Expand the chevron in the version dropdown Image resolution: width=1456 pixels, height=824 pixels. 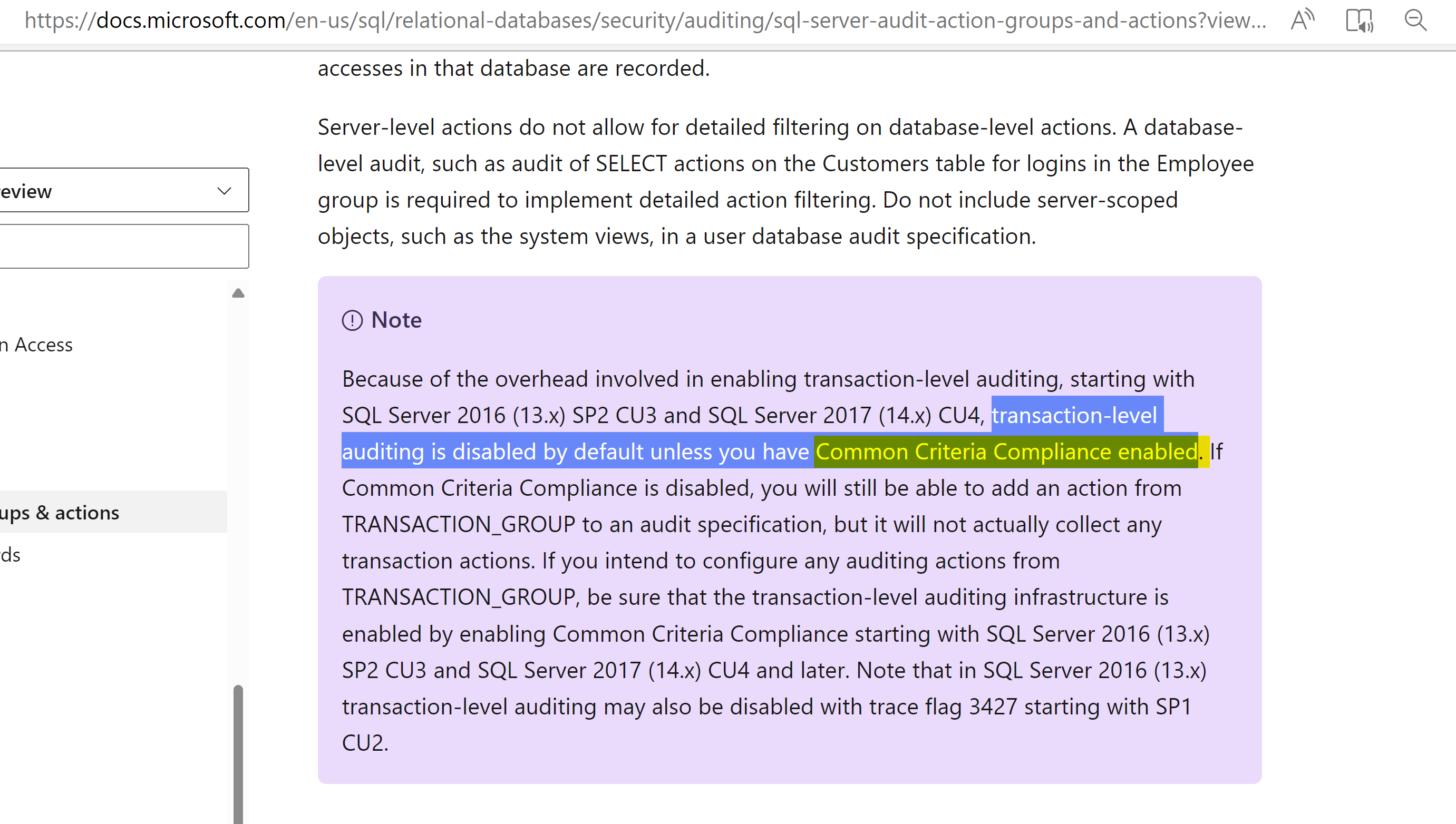tap(224, 191)
